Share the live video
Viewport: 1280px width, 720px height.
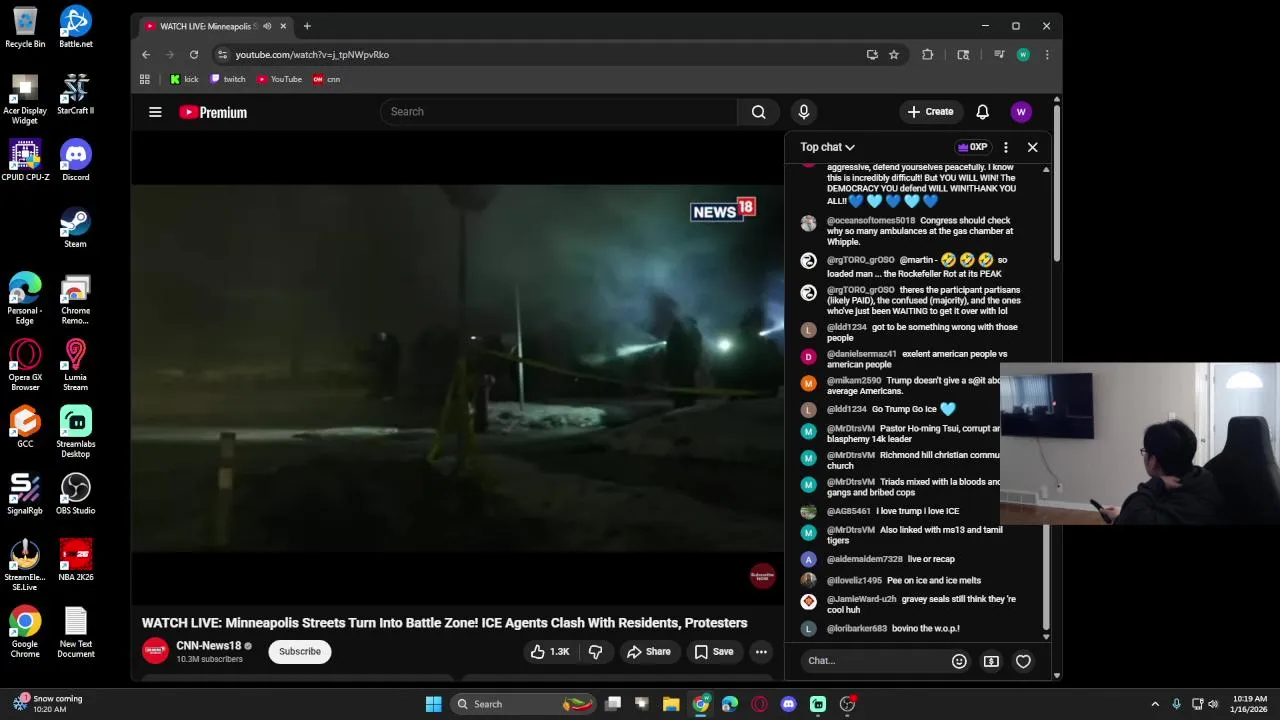click(648, 652)
